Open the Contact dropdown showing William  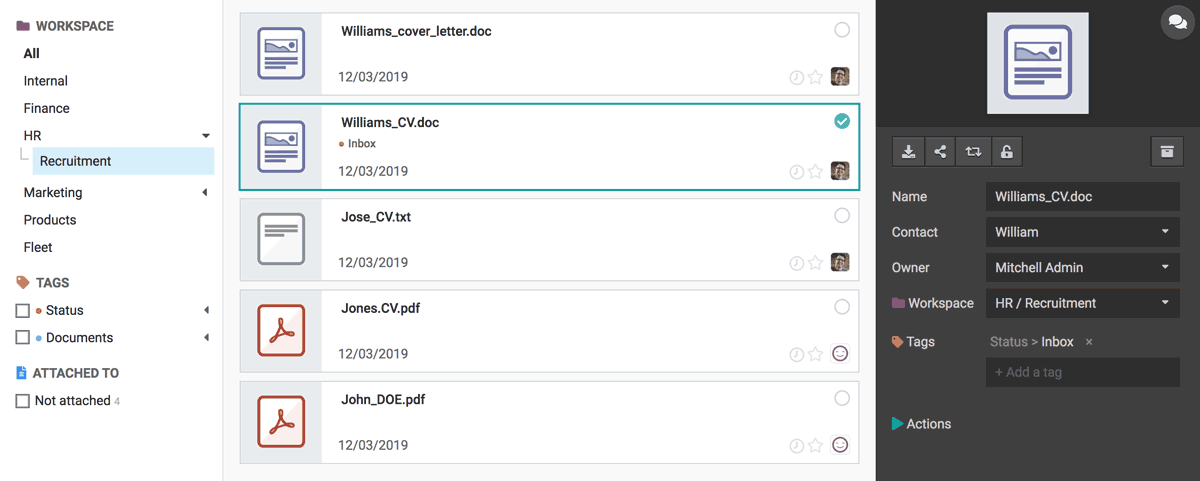1082,232
